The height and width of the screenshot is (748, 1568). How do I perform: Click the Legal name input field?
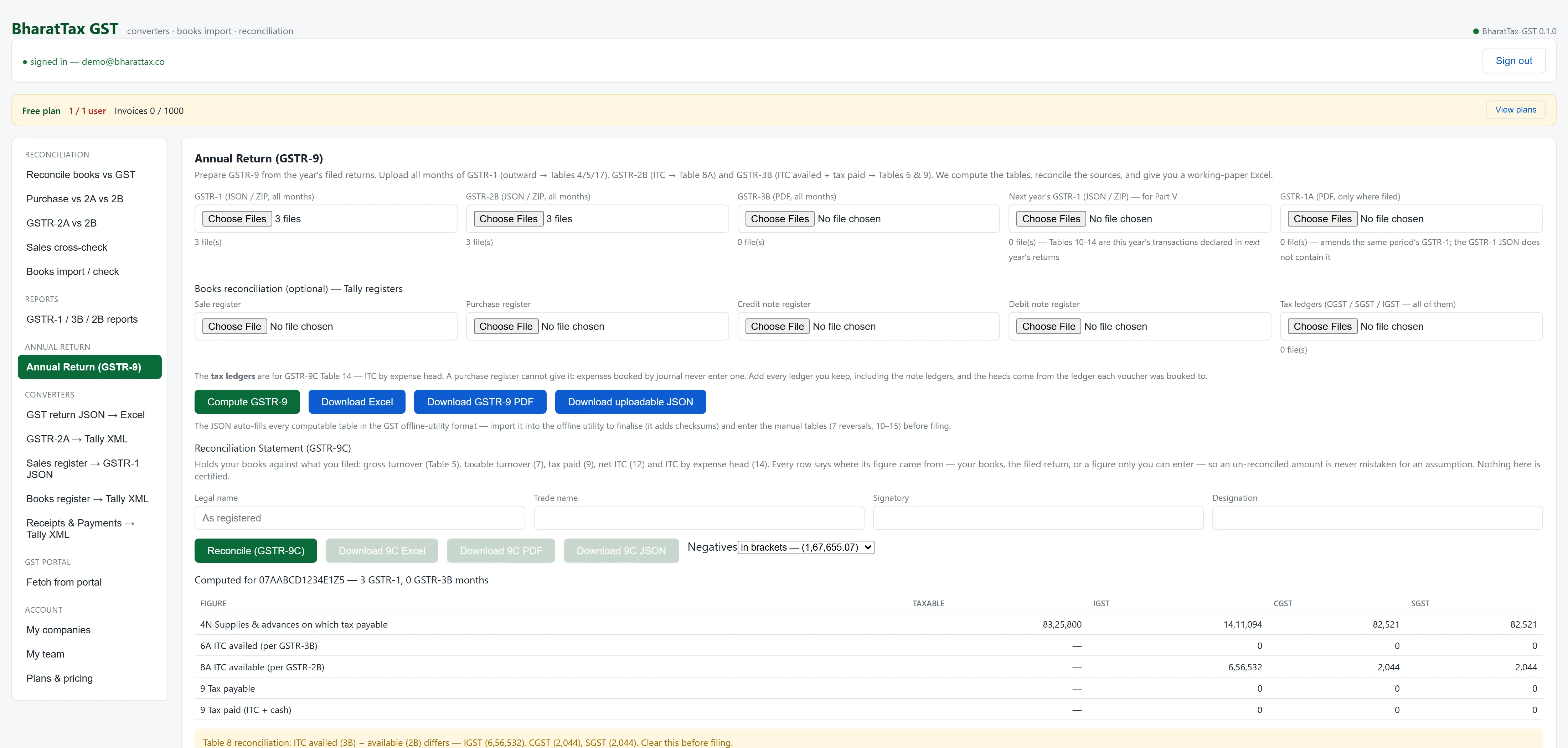click(x=360, y=518)
